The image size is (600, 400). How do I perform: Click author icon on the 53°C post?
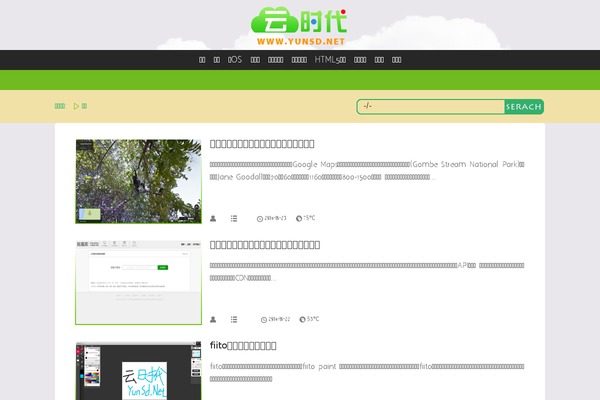213,320
